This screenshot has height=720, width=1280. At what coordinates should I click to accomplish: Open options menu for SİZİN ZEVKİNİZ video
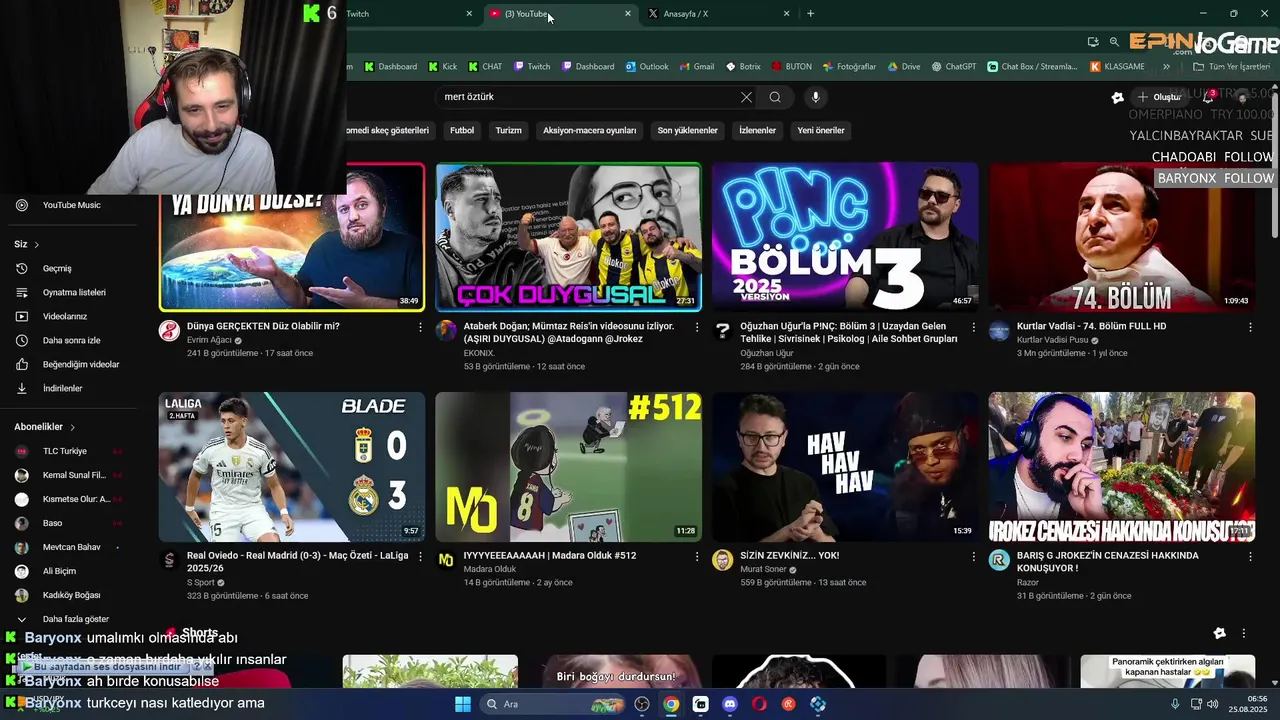click(x=973, y=556)
